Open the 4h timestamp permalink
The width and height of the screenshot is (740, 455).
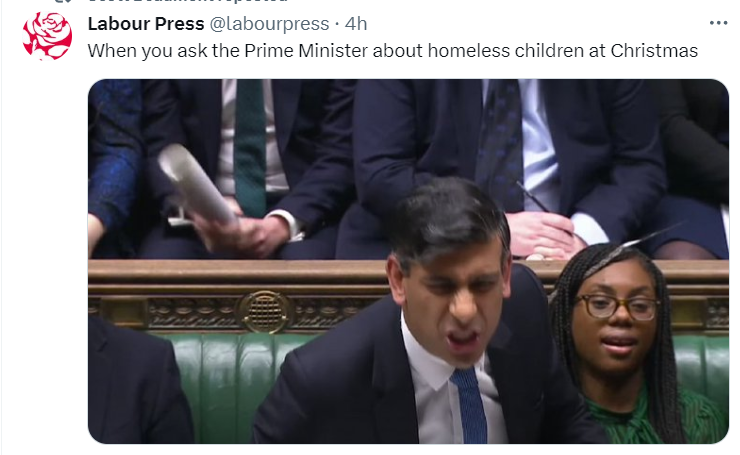[x=356, y=24]
